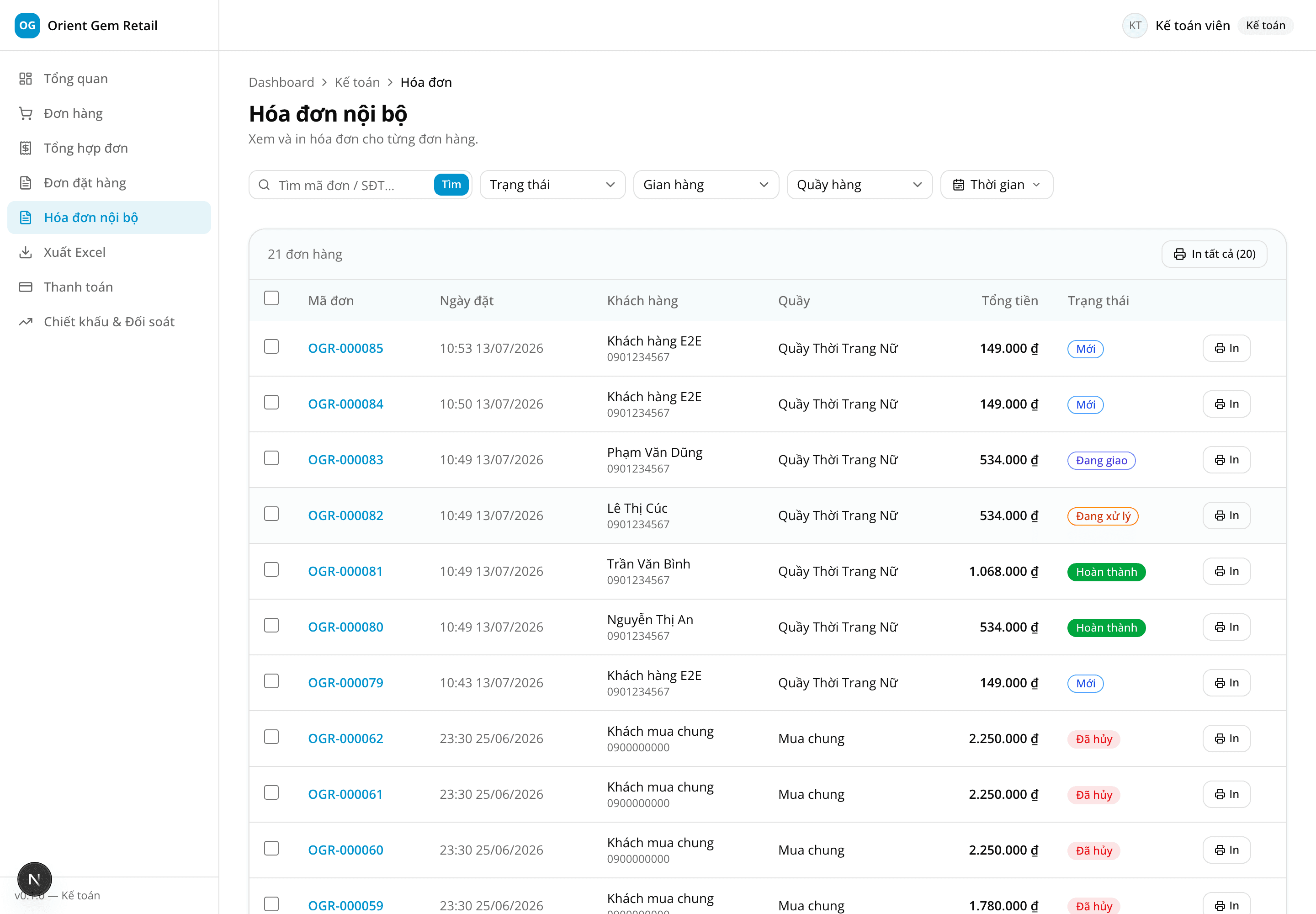Open Đơn đặt hàng sidebar item
The height and width of the screenshot is (914, 1316).
click(109, 183)
